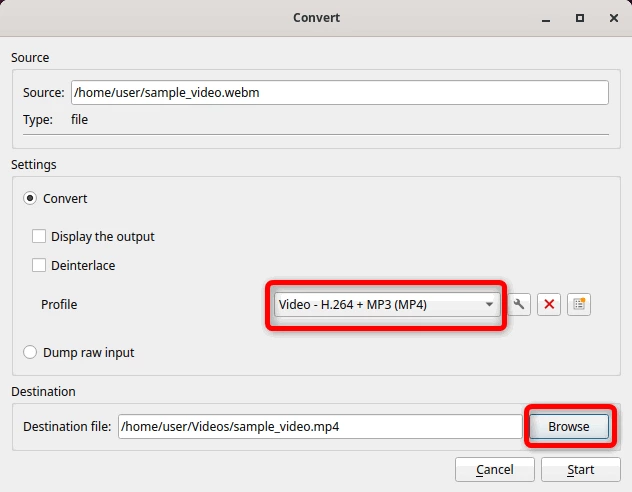Cancel the conversion dialog
Viewport: 632px width, 492px height.
[x=495, y=469]
